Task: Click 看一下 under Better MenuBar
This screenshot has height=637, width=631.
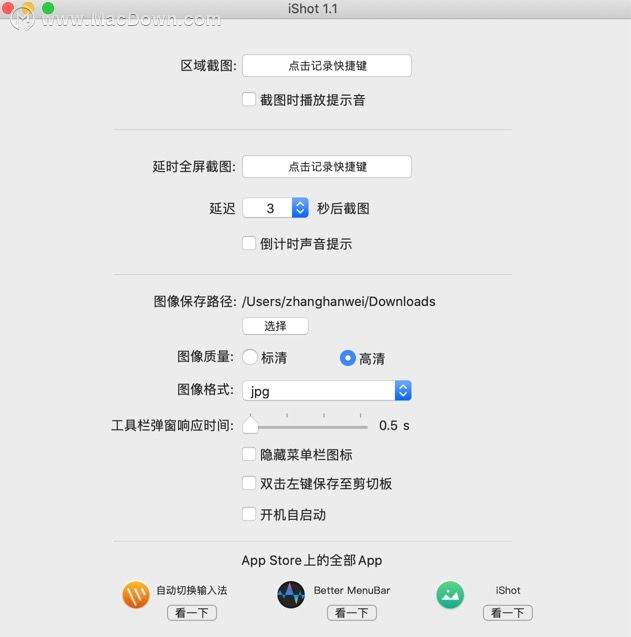Action: coord(352,613)
